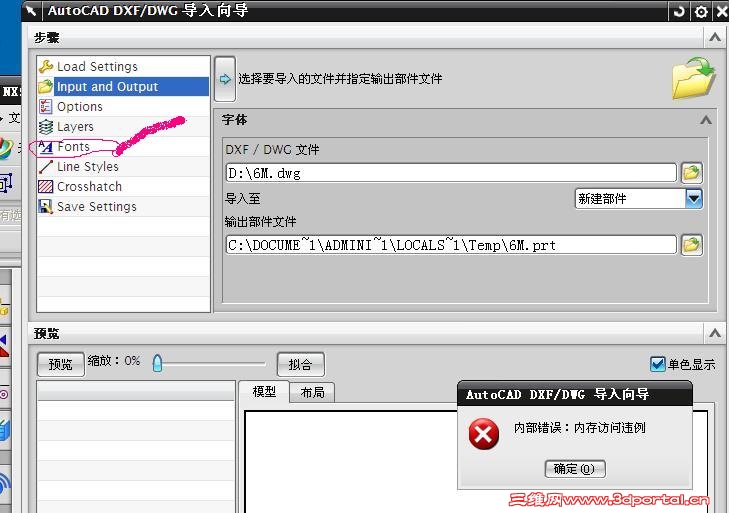This screenshot has width=729, height=513.
Task: Browse for the DXF/DWG input file
Action: click(692, 173)
